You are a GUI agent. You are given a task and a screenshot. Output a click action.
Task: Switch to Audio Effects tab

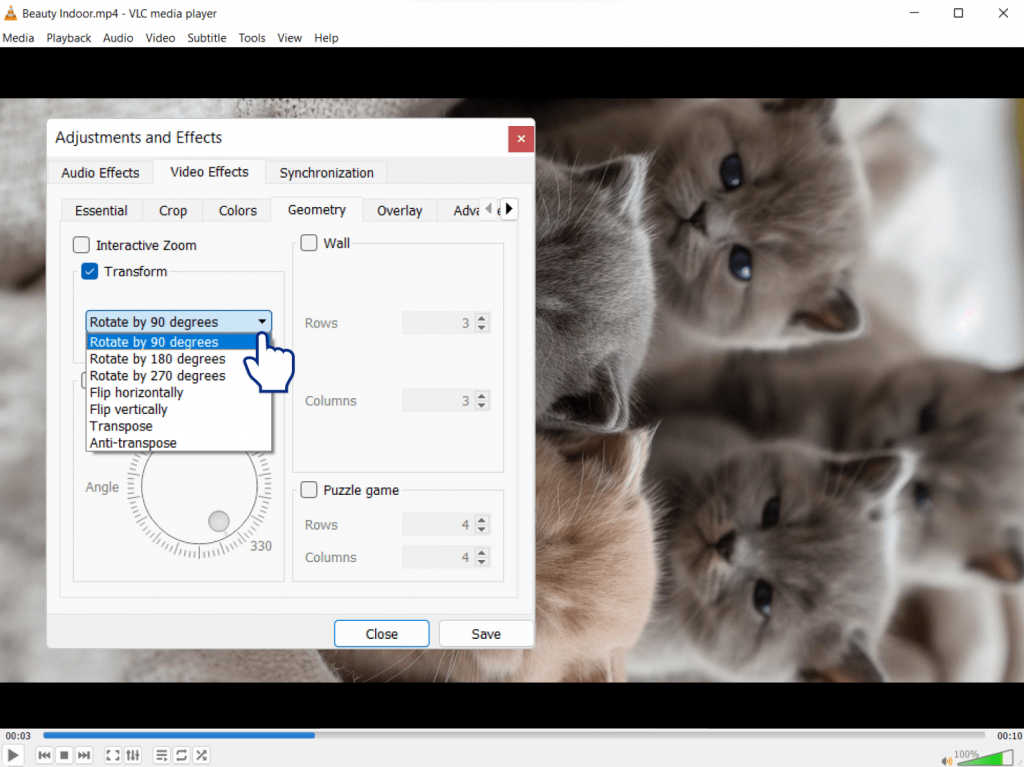101,172
